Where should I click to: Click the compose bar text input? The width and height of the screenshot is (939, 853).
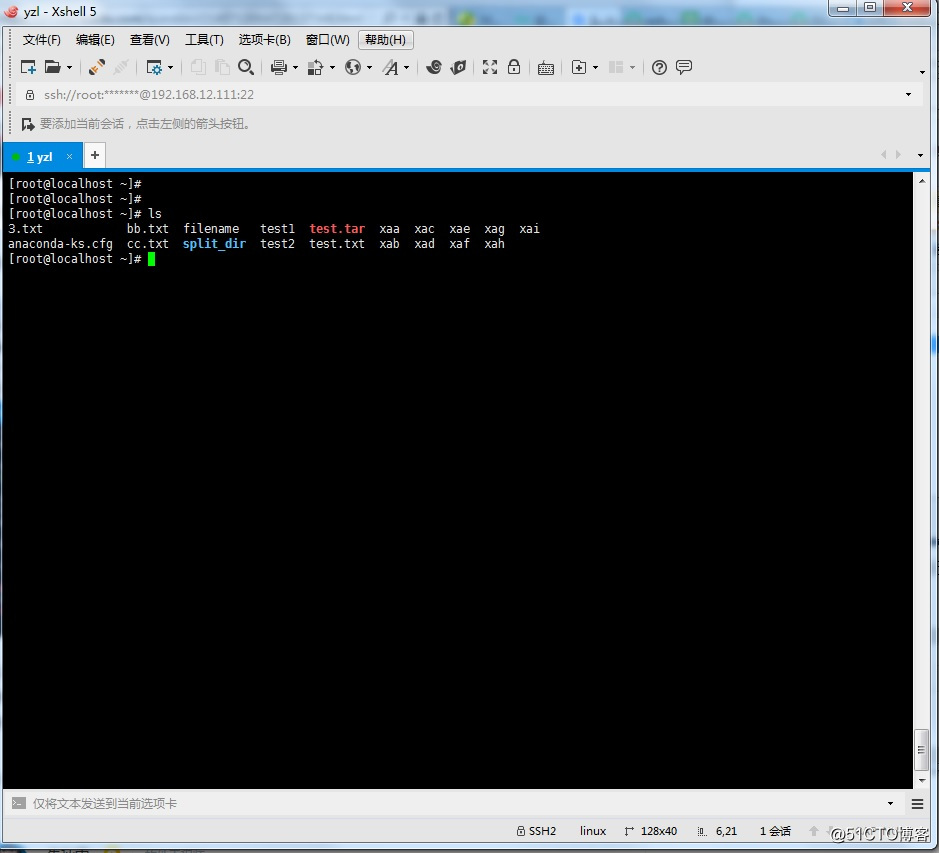(x=455, y=803)
